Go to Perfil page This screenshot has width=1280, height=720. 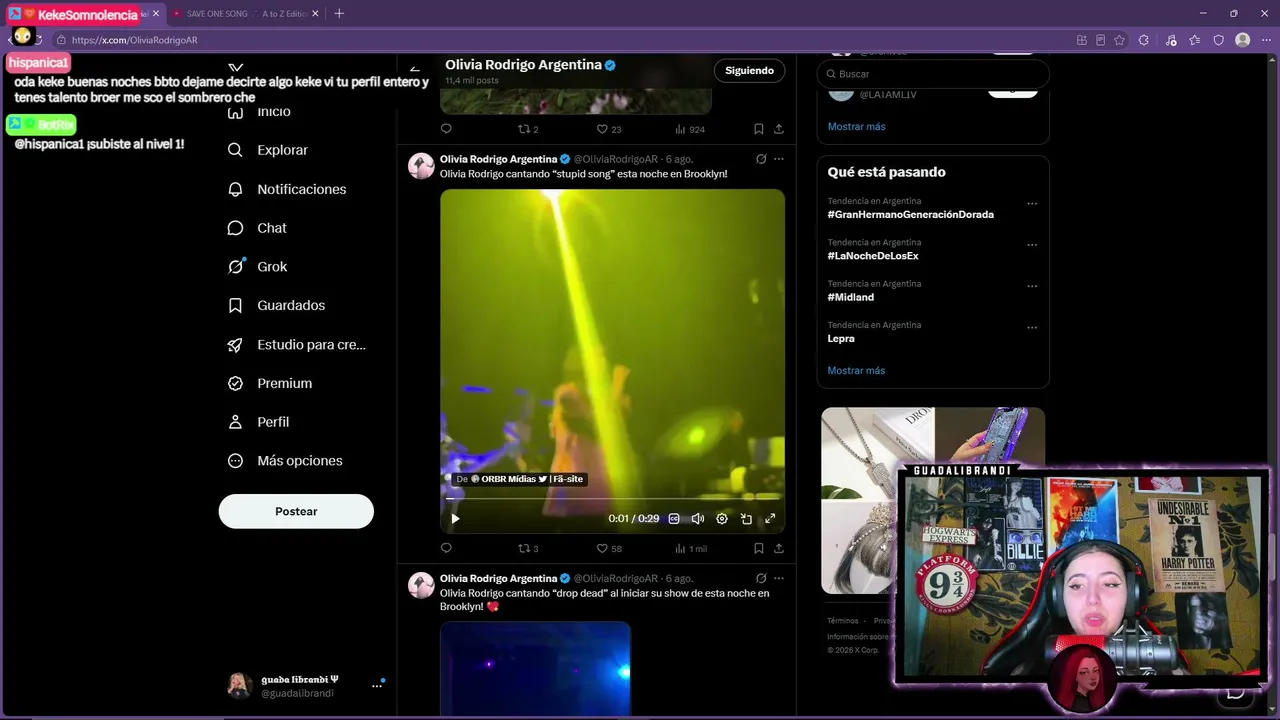click(273, 422)
